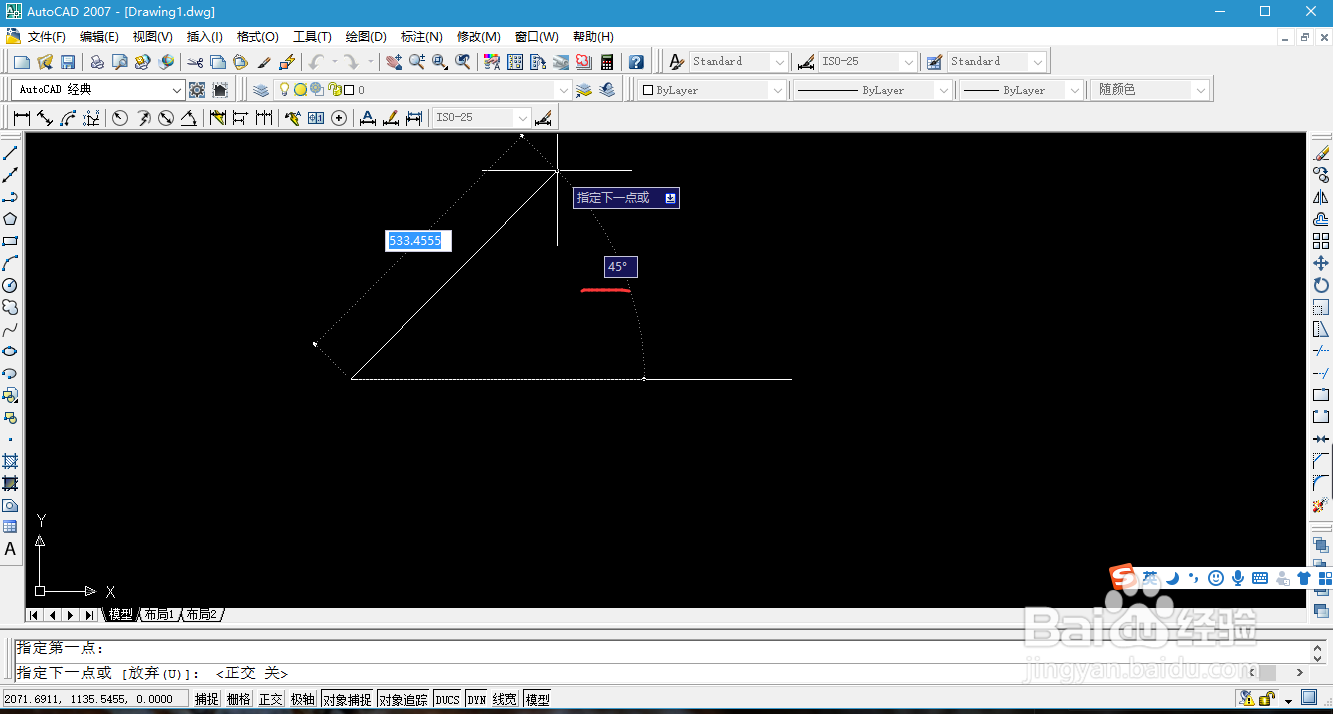This screenshot has height=714, width=1333.
Task: Open workspace settings gear icon
Action: pos(197,90)
